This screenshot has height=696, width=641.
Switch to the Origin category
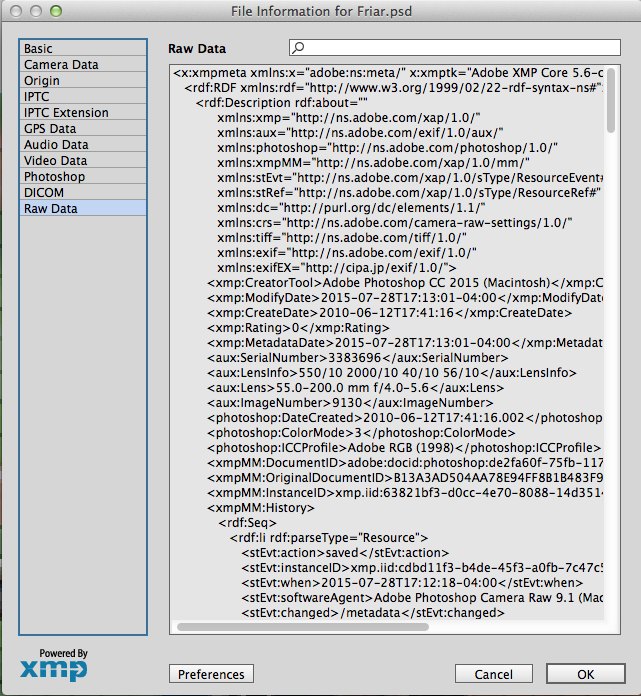click(x=83, y=80)
